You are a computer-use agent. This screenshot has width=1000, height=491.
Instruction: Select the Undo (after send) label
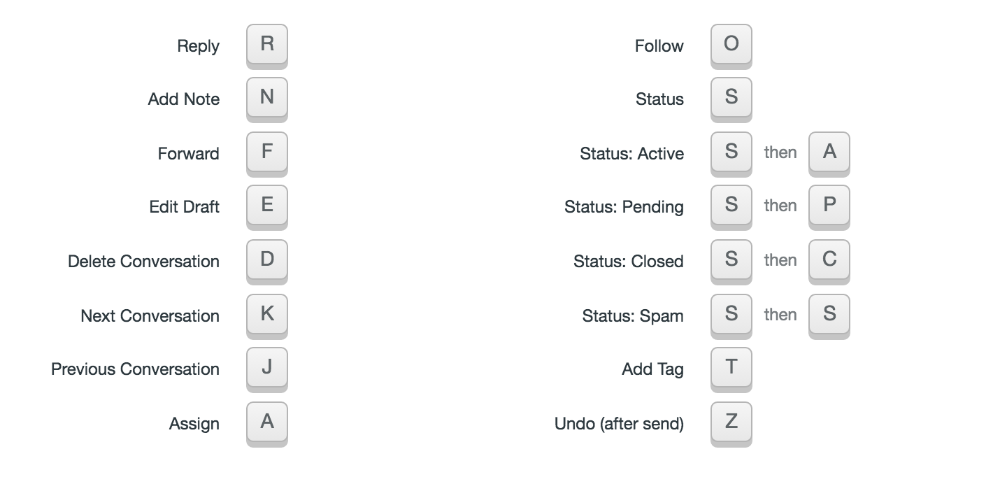(x=619, y=424)
